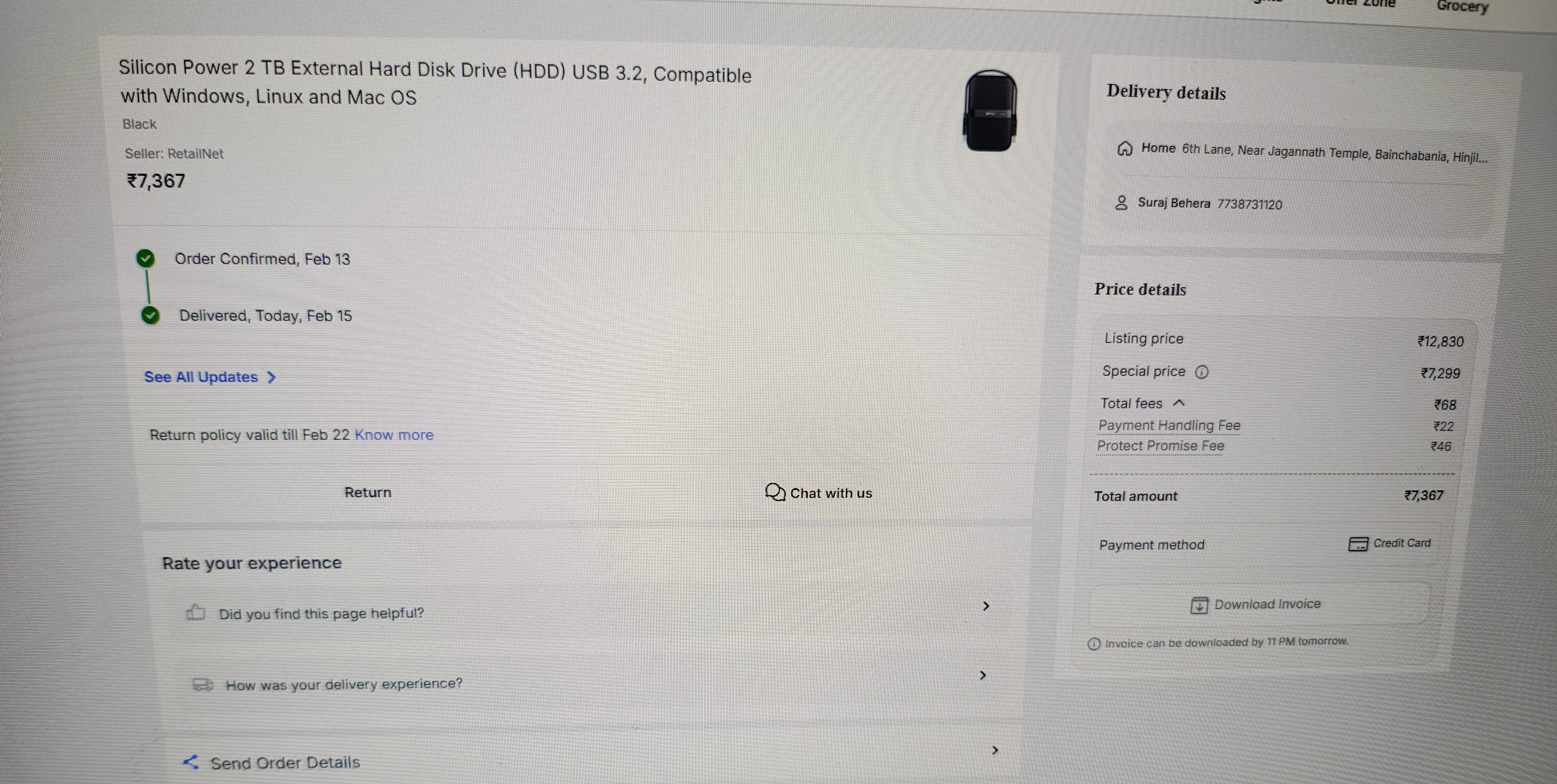Click the delivery truck icon

203,684
